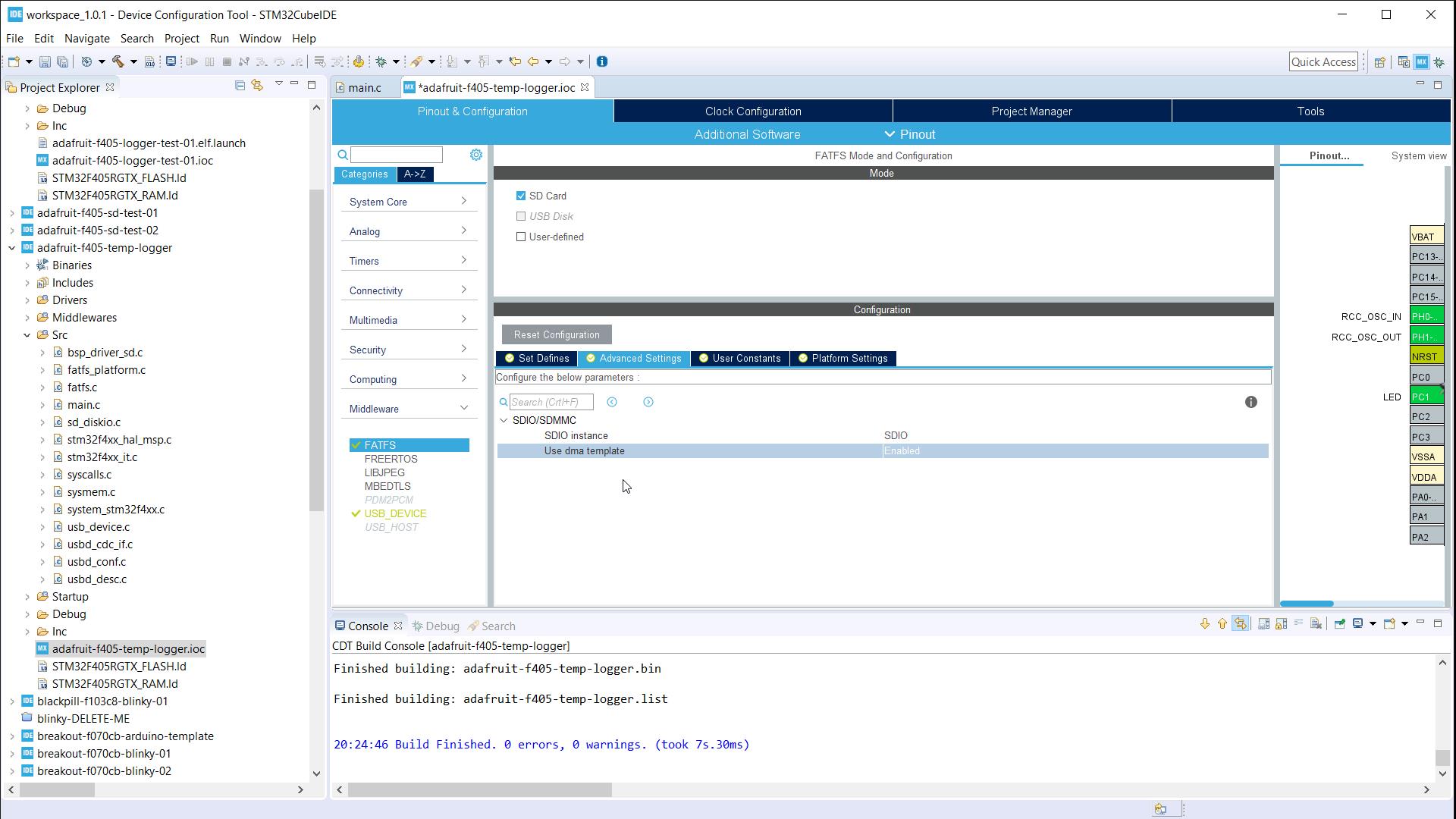The image size is (1456, 819).
Task: Open Quick Access
Action: tap(1323, 61)
